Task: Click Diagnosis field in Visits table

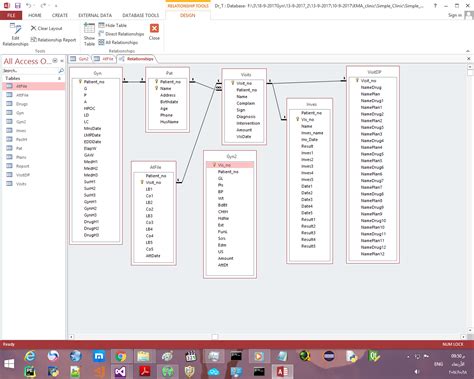Action: pyautogui.click(x=246, y=117)
